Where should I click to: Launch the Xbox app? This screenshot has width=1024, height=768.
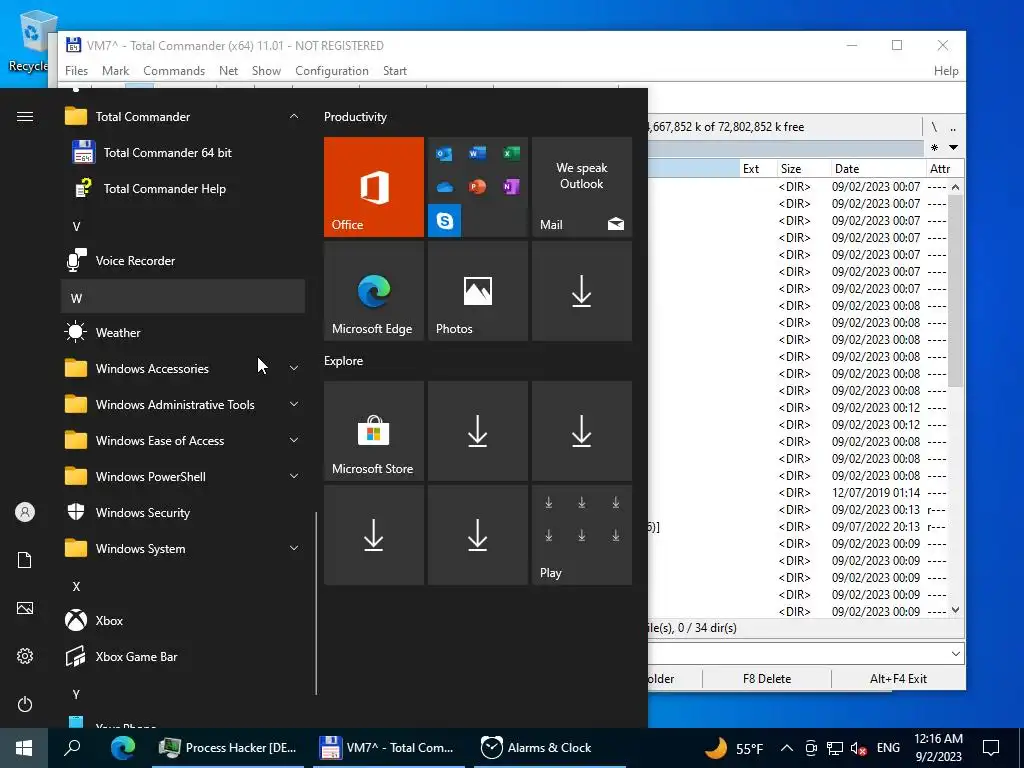click(183, 620)
